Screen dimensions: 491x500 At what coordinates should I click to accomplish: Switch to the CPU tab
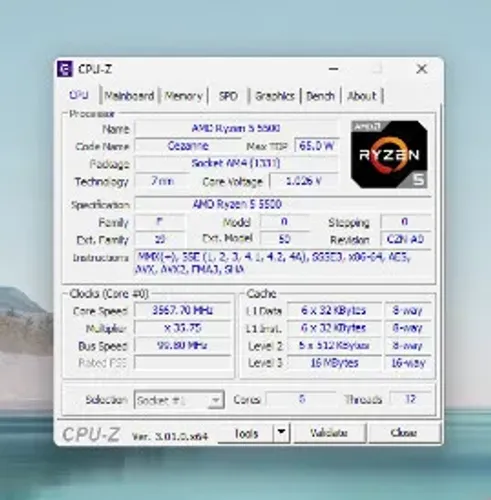79,95
